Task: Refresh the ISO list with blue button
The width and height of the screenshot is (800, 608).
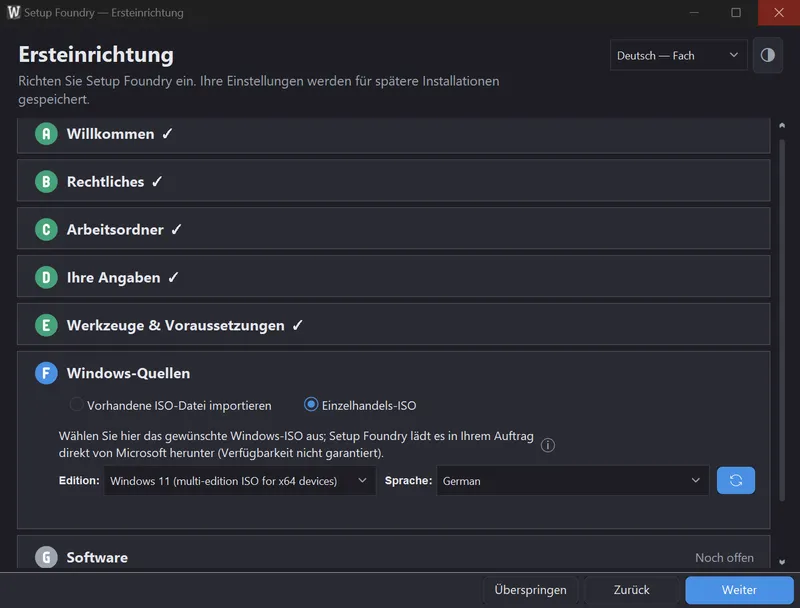Action: pyautogui.click(x=735, y=480)
